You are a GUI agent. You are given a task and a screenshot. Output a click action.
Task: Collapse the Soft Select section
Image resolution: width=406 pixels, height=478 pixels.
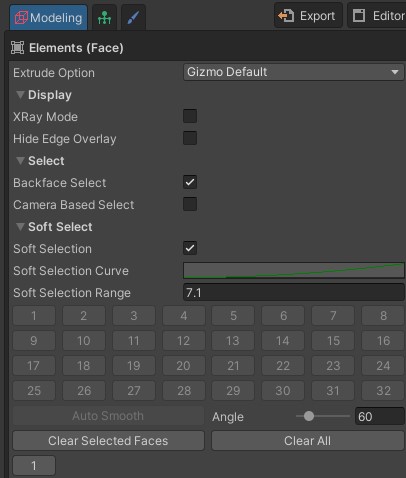(x=20, y=227)
